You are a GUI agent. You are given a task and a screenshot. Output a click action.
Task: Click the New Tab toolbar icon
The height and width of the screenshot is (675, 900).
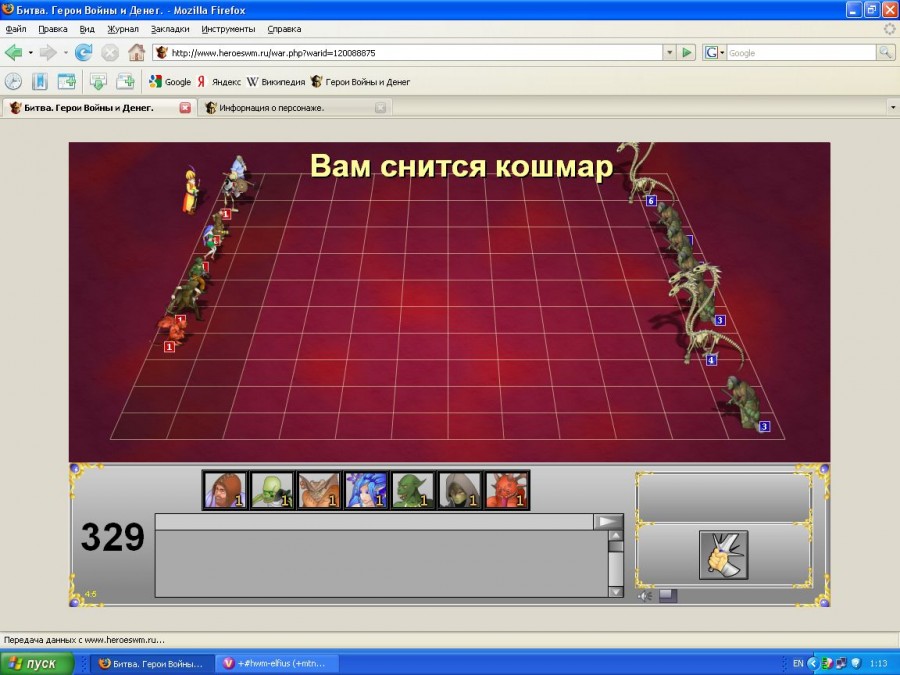(67, 82)
